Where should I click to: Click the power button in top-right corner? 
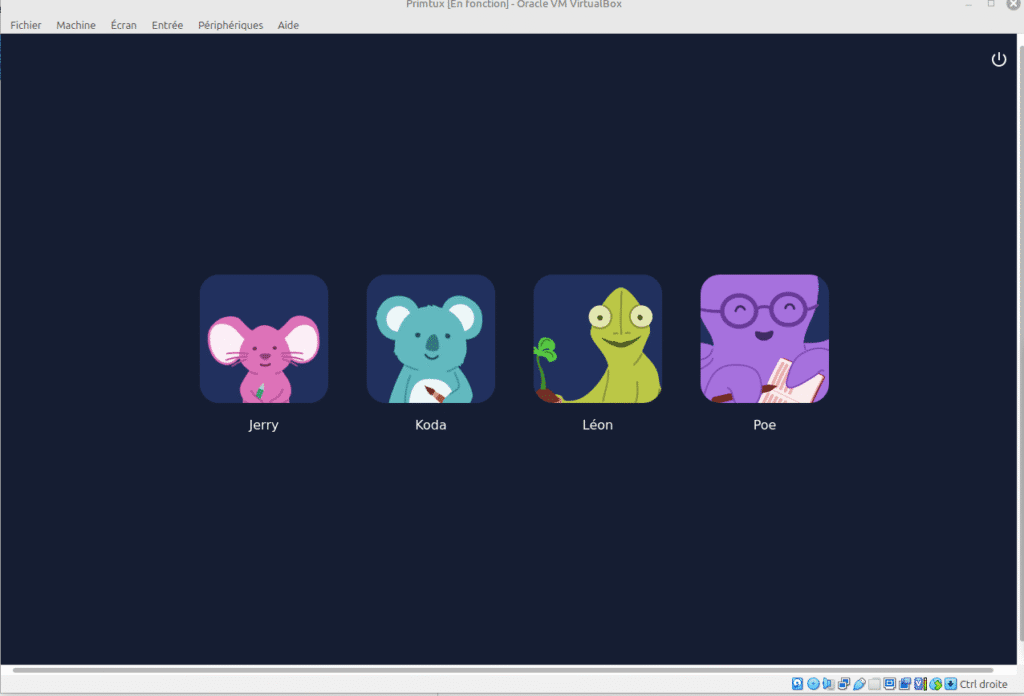point(998,60)
